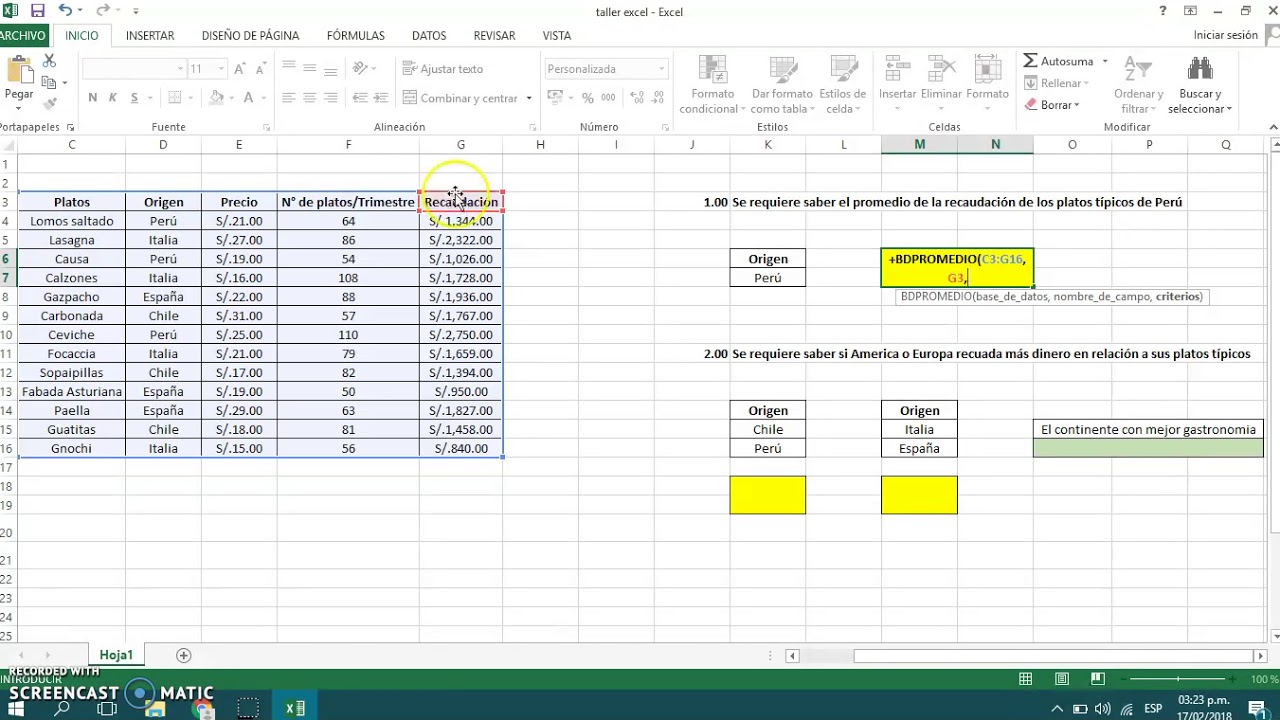Cut selection using the scissors icon

[x=49, y=62]
